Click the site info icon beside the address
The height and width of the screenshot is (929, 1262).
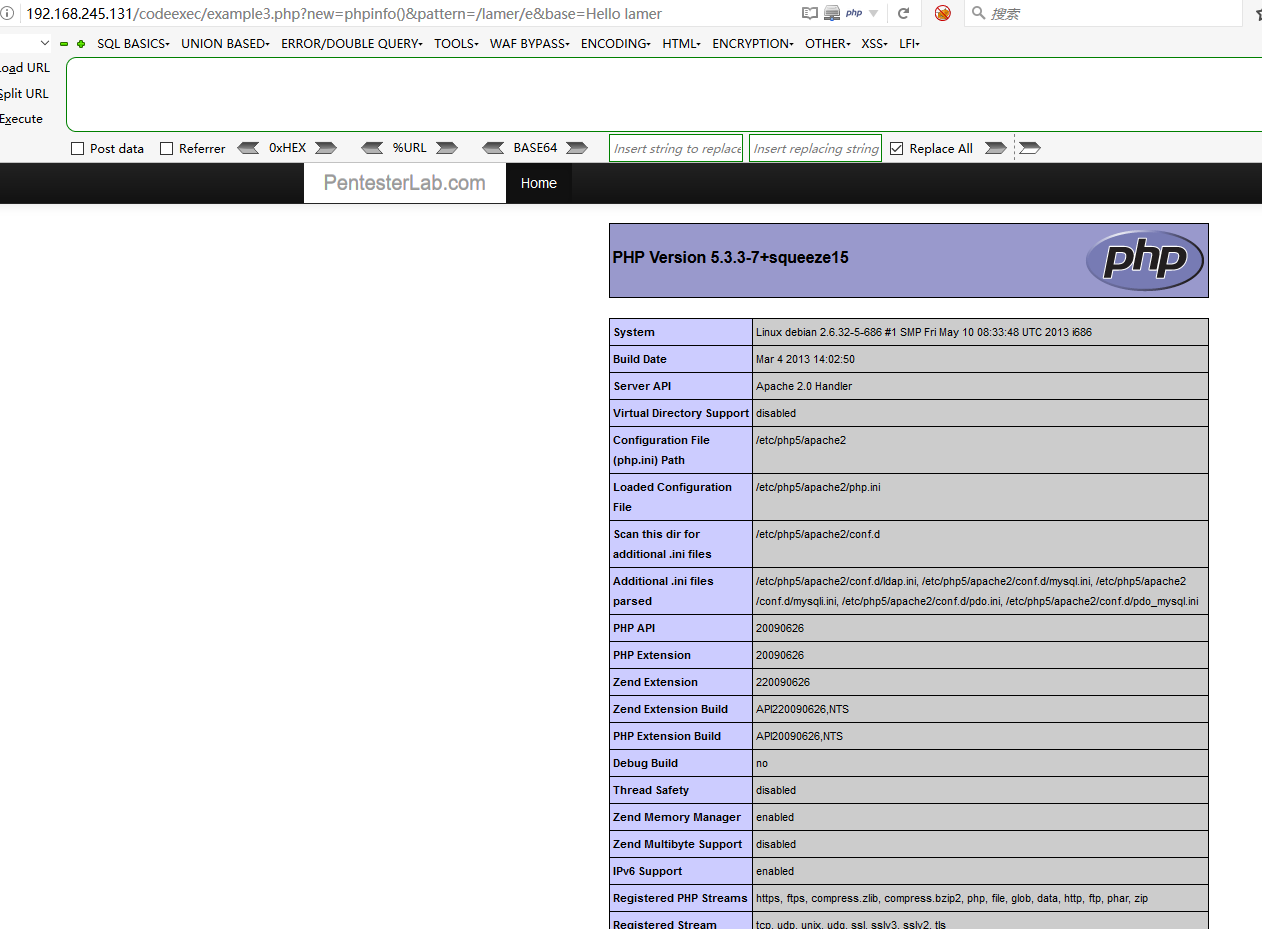[7, 13]
